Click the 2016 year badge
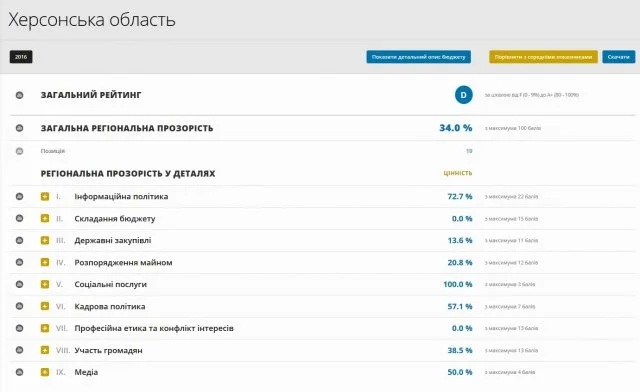 21,57
